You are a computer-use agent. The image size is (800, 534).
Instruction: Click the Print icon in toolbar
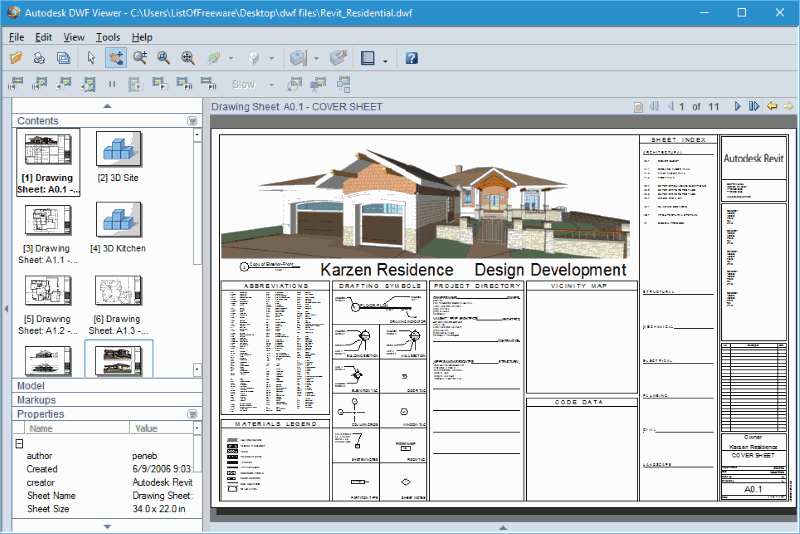pyautogui.click(x=39, y=58)
